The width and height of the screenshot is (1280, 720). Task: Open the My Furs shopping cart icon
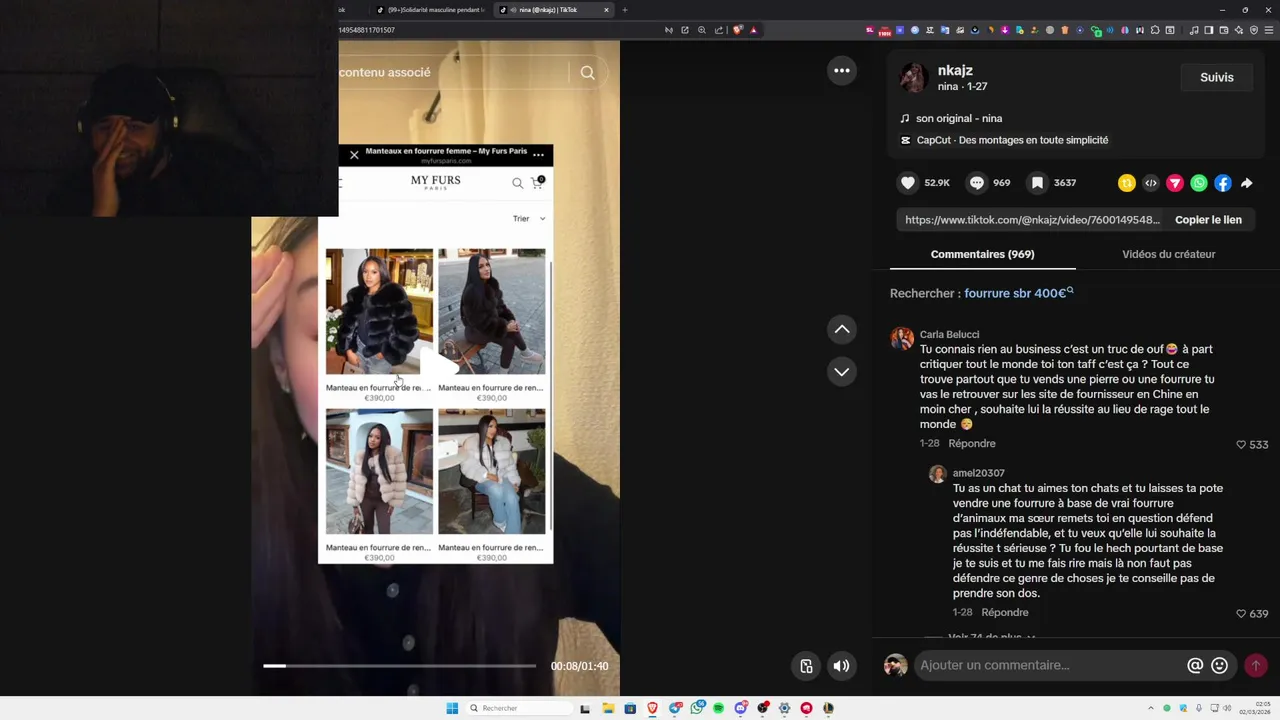(x=537, y=182)
